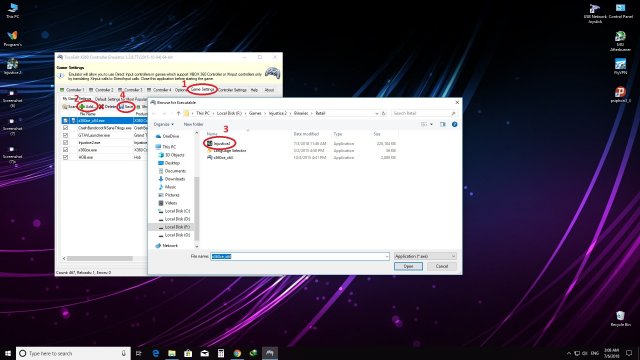Click the Delete button in x360ce toolbar
The width and height of the screenshot is (640, 360).
108,107
